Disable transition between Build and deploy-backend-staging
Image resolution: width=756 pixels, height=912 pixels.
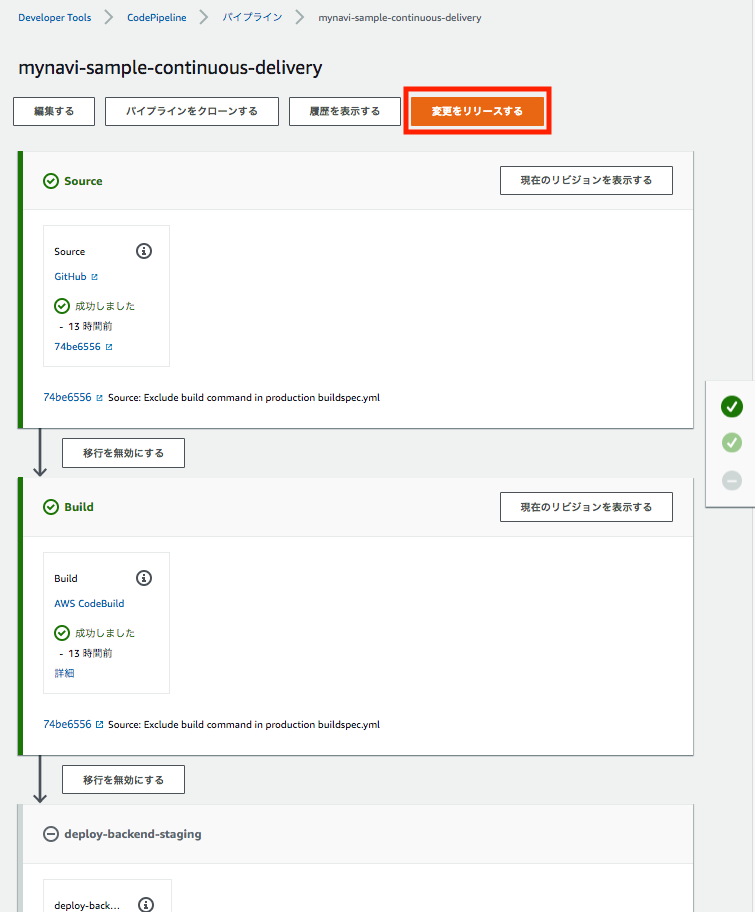point(123,780)
